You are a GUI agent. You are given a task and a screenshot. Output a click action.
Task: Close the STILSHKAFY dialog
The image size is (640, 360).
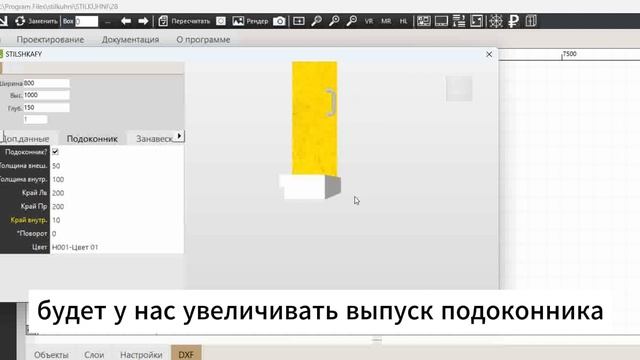coord(489,54)
